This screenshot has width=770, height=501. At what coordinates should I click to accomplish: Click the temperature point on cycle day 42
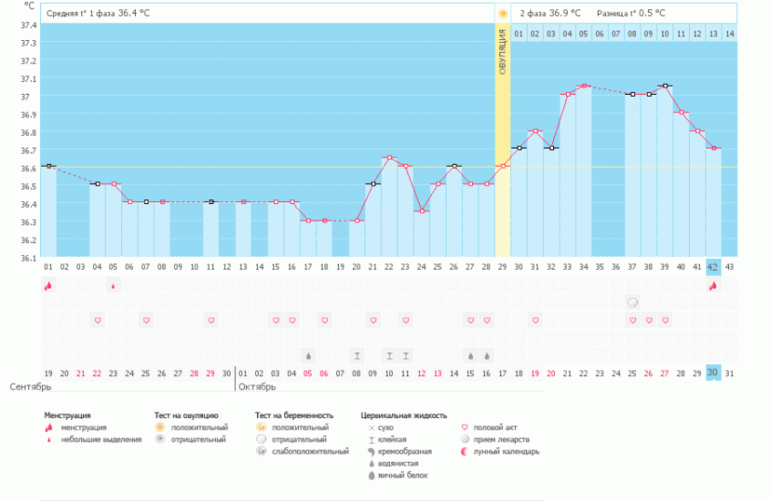click(714, 148)
